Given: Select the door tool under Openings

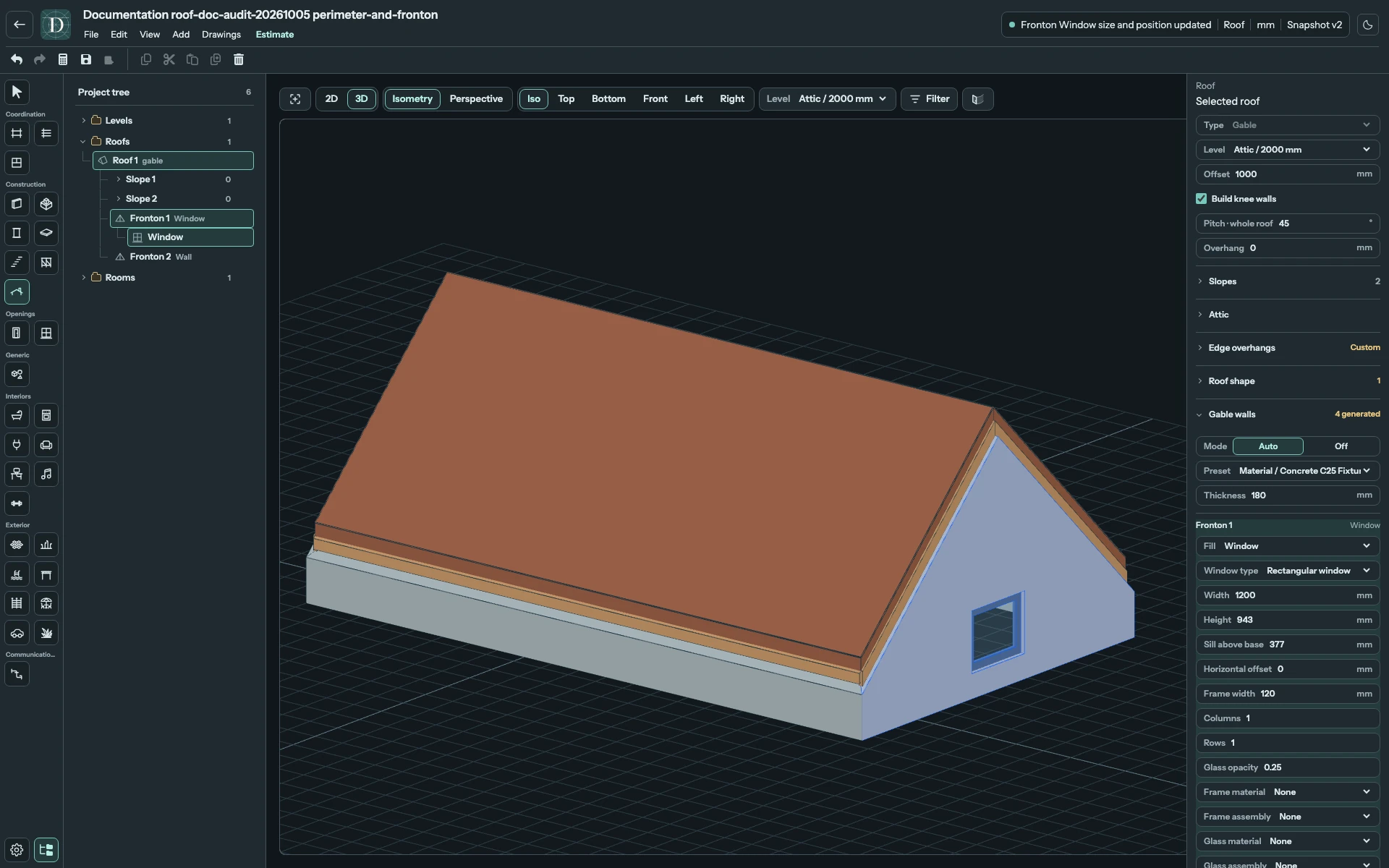Looking at the screenshot, I should coord(17,333).
